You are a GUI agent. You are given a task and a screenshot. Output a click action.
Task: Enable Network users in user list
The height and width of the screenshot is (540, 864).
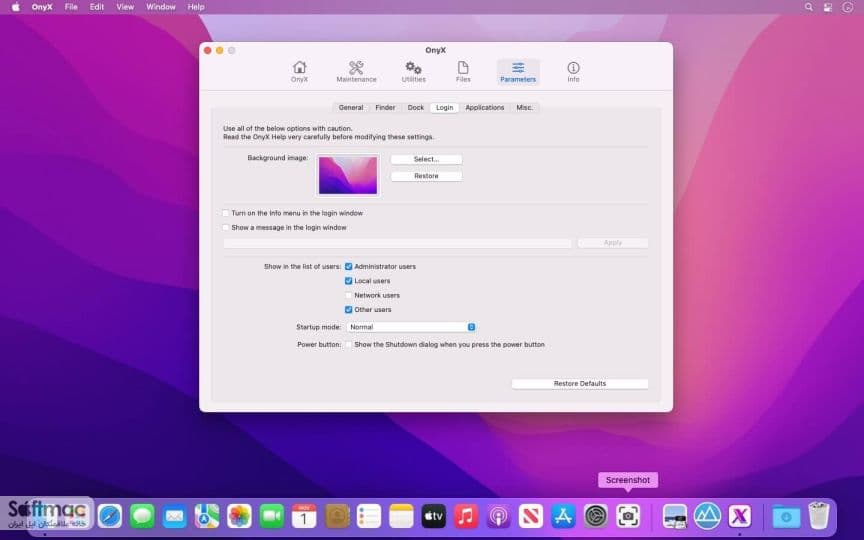click(x=348, y=295)
